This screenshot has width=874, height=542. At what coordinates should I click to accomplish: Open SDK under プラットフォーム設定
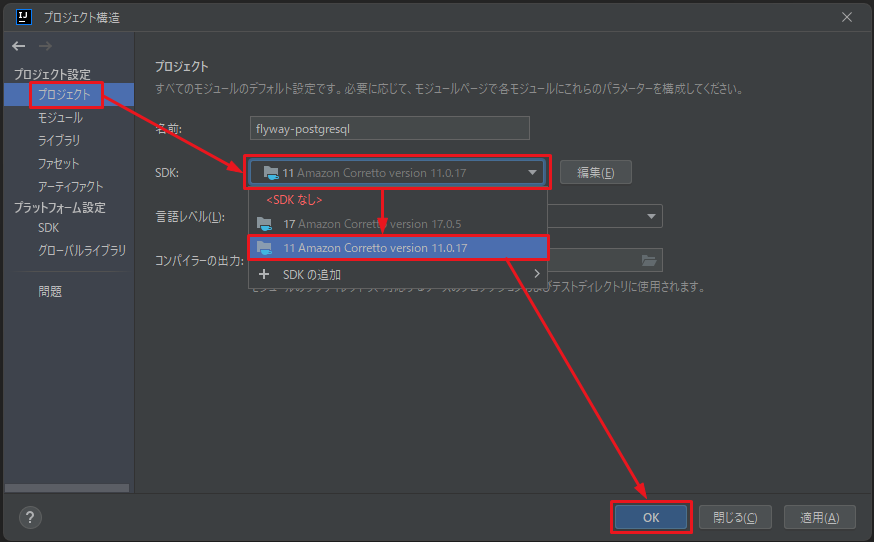48,228
